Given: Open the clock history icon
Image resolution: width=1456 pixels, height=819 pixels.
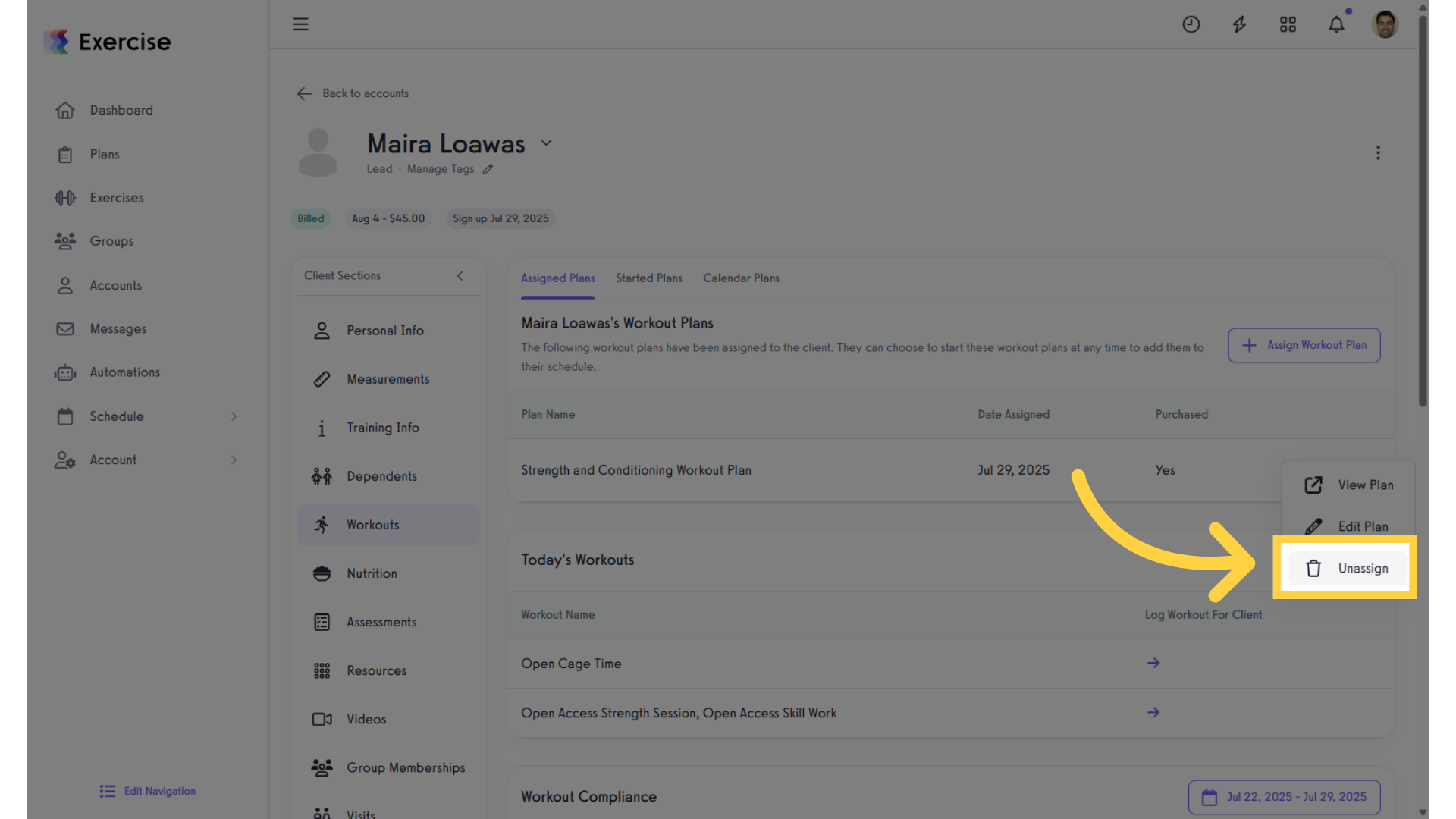Looking at the screenshot, I should coord(1191,24).
